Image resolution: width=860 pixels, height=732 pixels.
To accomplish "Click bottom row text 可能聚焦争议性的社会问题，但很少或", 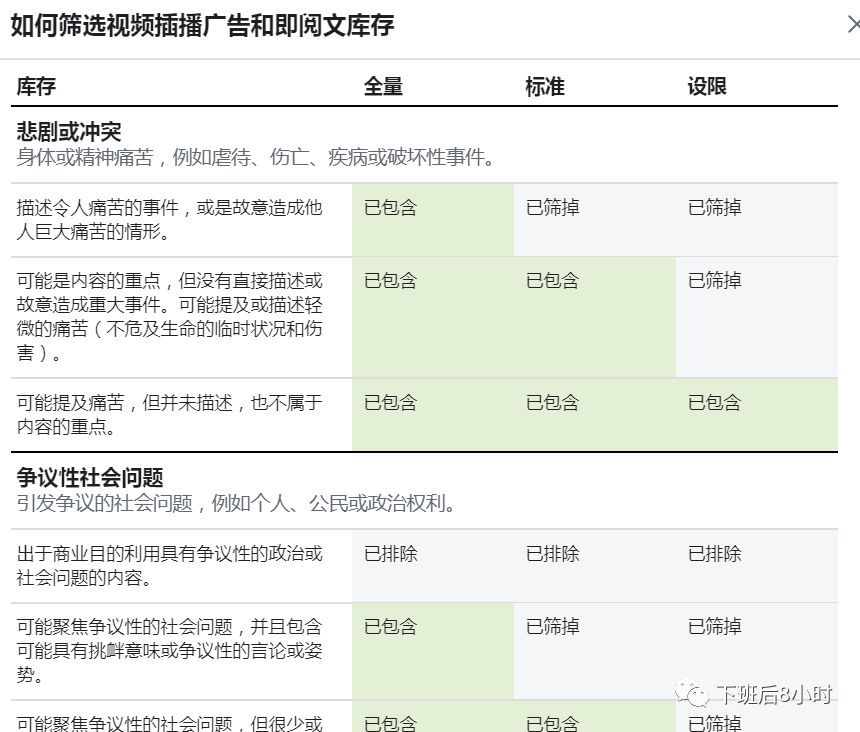I will pos(169,723).
